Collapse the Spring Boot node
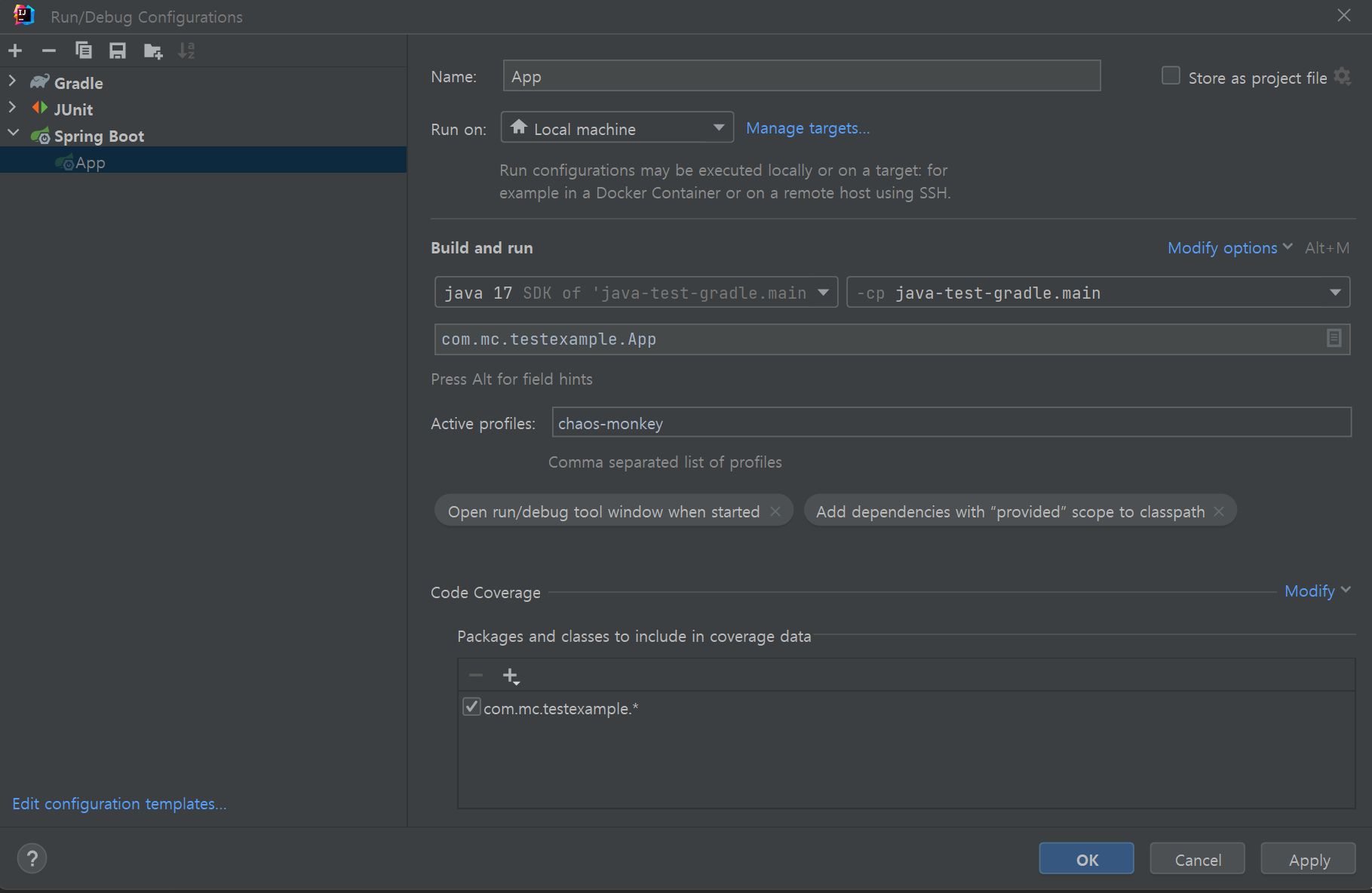 tap(13, 133)
